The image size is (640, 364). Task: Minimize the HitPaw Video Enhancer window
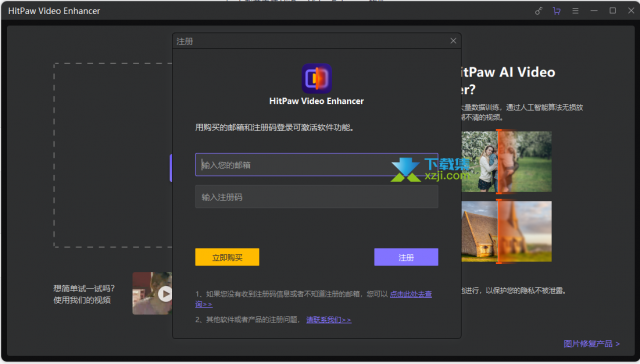pyautogui.click(x=594, y=11)
